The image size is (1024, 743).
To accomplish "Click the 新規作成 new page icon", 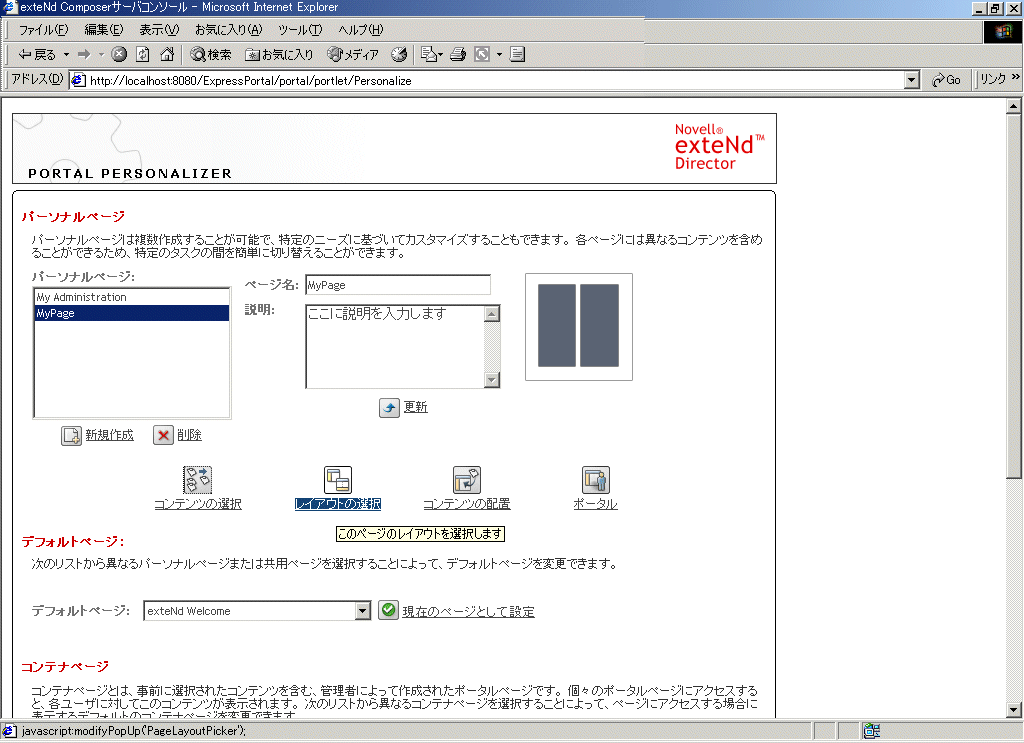I will 71,435.
